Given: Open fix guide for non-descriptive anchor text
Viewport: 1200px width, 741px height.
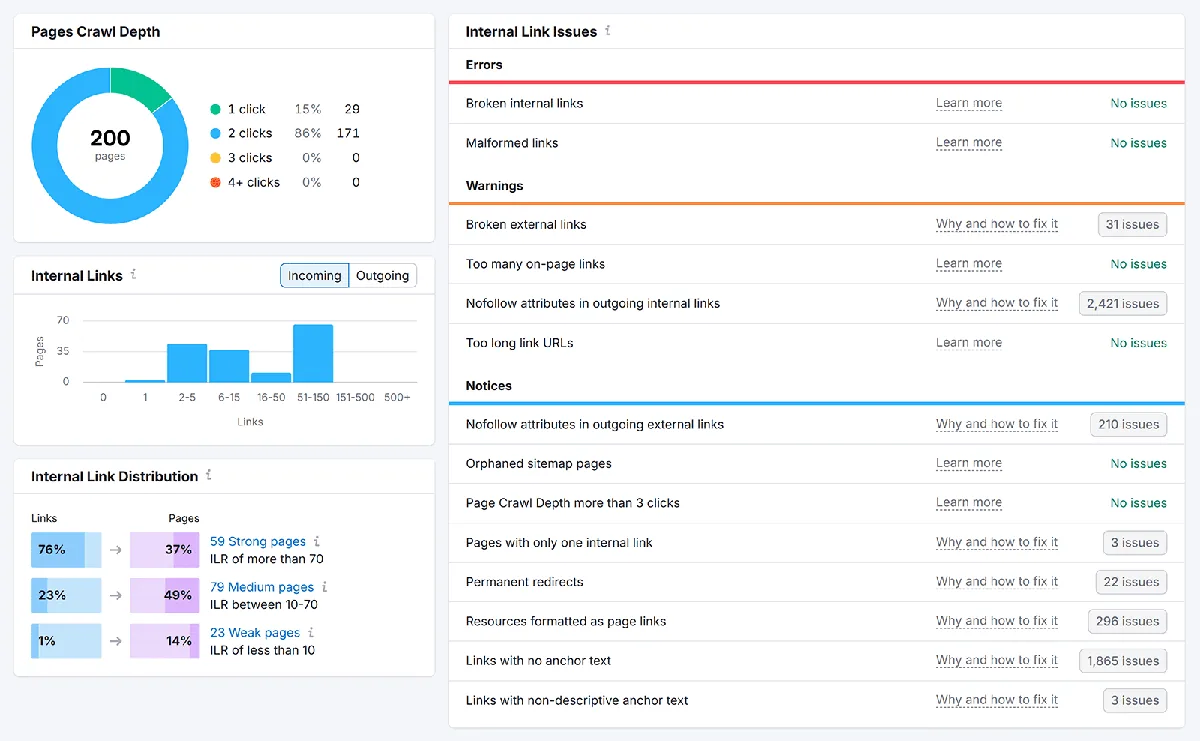Looking at the screenshot, I should coord(997,700).
